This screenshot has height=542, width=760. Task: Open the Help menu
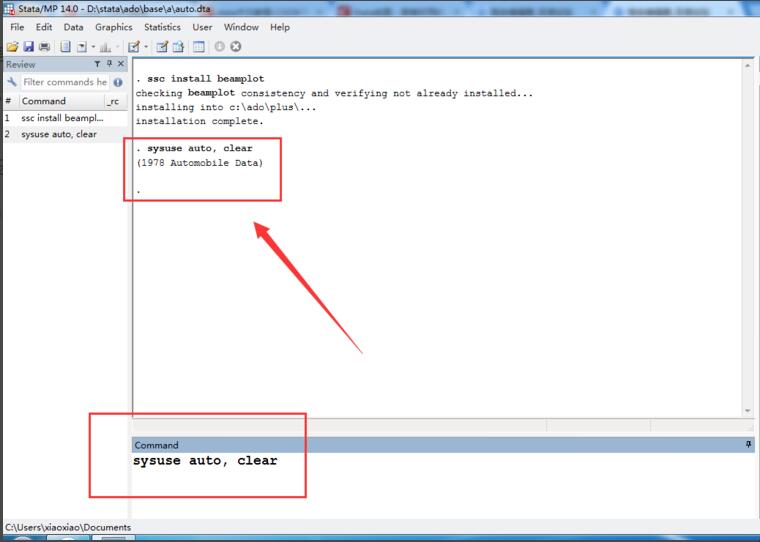(280, 27)
